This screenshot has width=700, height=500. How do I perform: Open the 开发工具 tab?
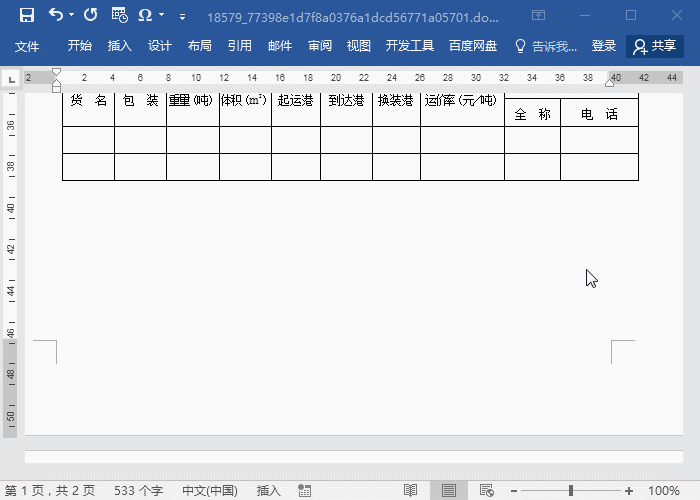click(410, 46)
